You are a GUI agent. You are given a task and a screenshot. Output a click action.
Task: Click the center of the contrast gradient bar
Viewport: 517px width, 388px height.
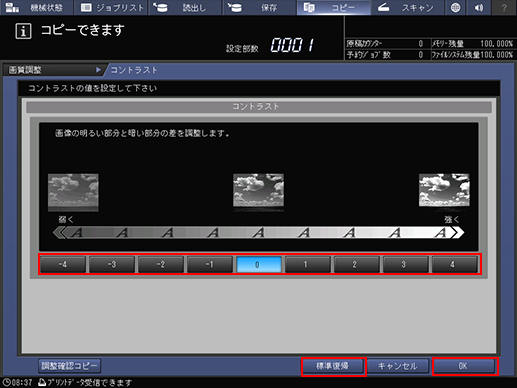[259, 232]
